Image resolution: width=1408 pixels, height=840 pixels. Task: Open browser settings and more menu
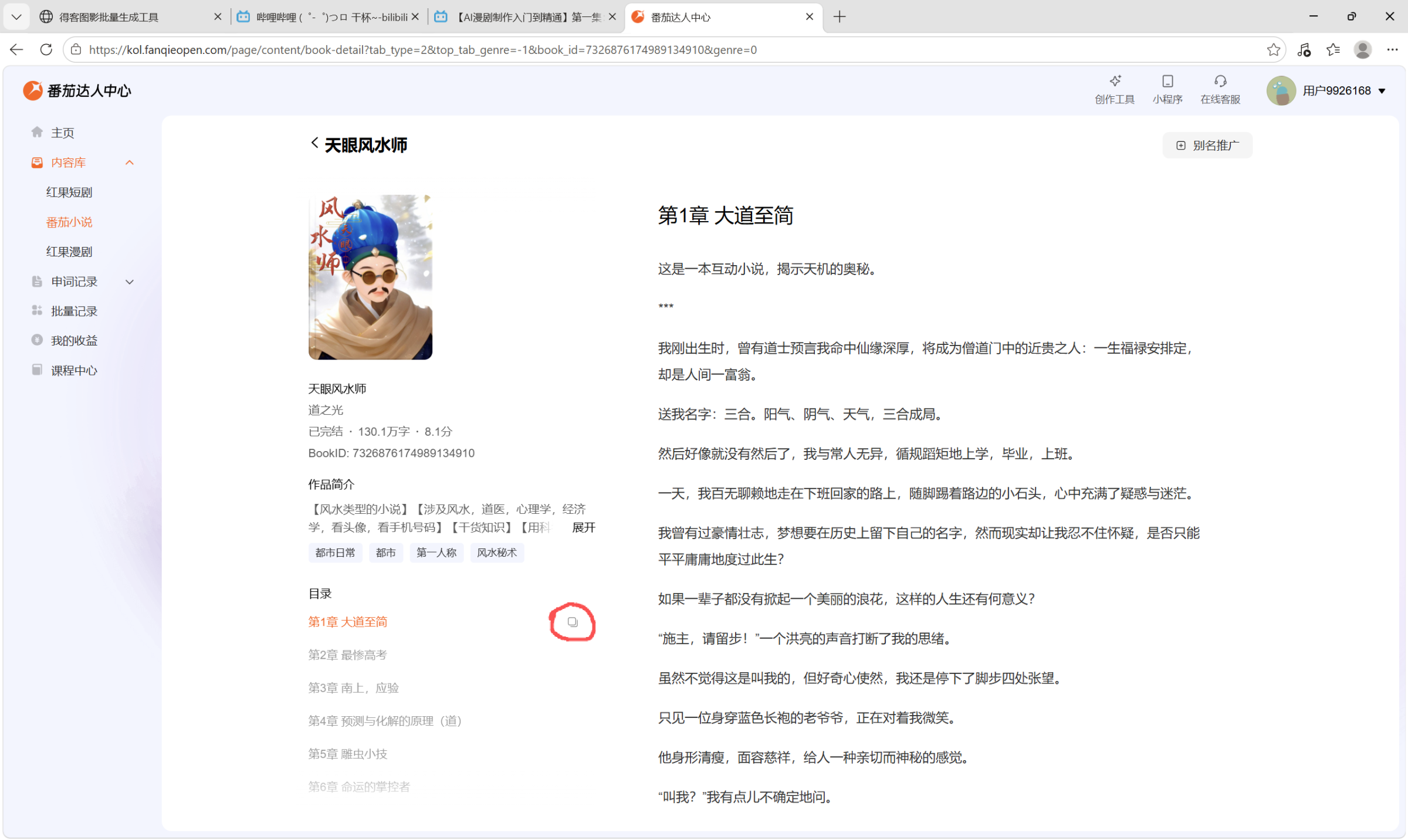pos(1392,50)
